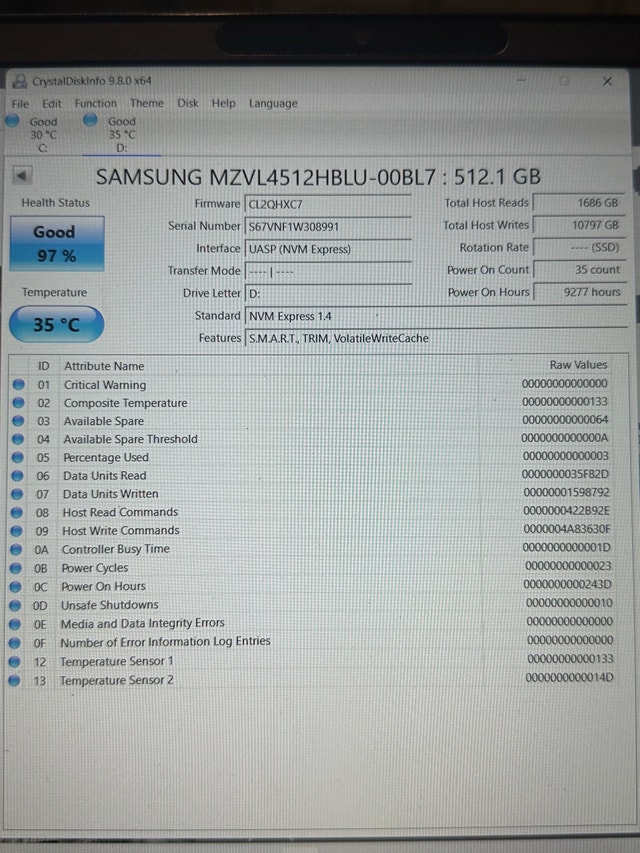Click the Standard field NVM Express 1.4
Image resolution: width=640 pixels, height=853 pixels.
(x=436, y=316)
